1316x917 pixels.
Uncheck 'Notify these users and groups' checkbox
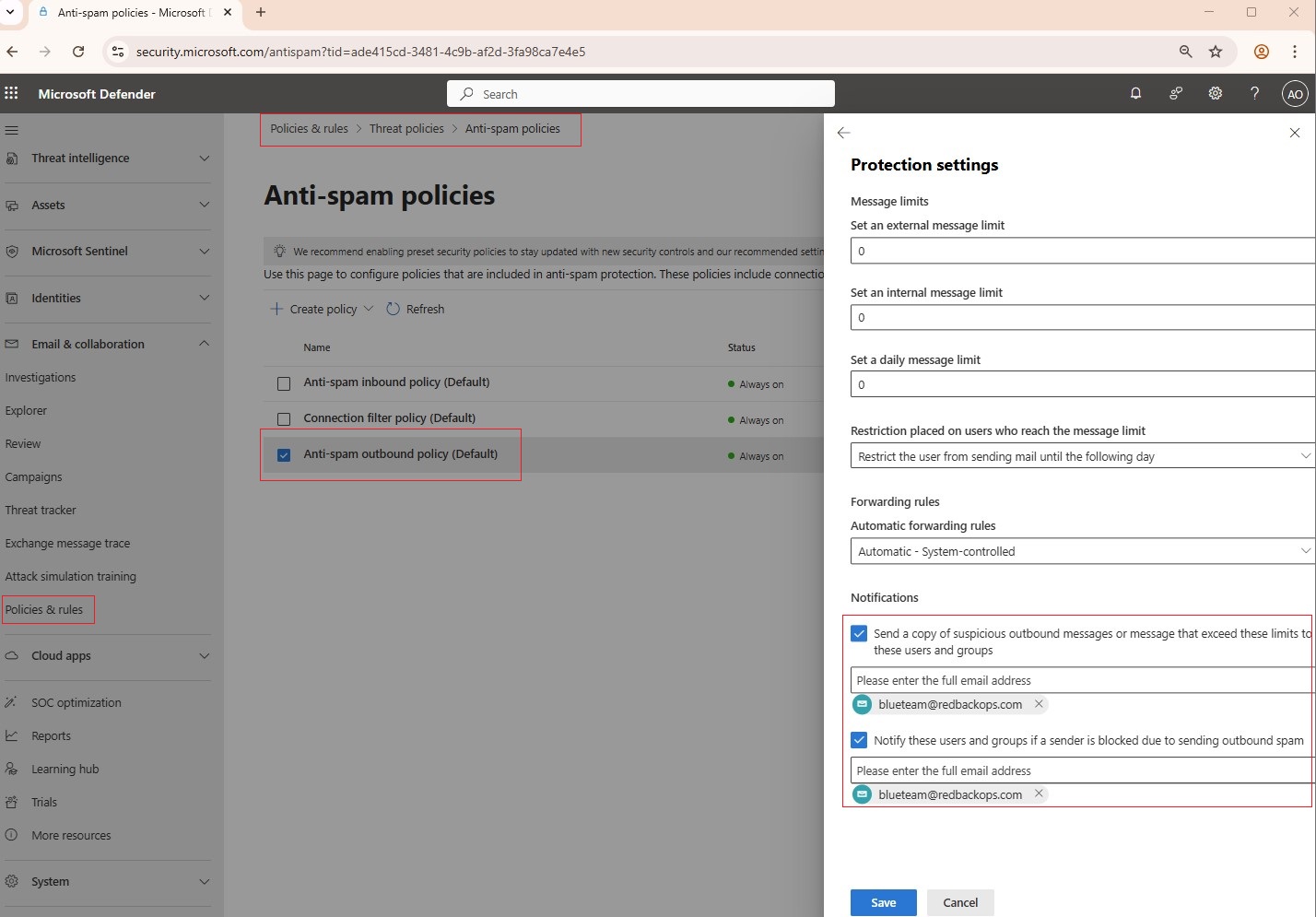click(x=859, y=740)
